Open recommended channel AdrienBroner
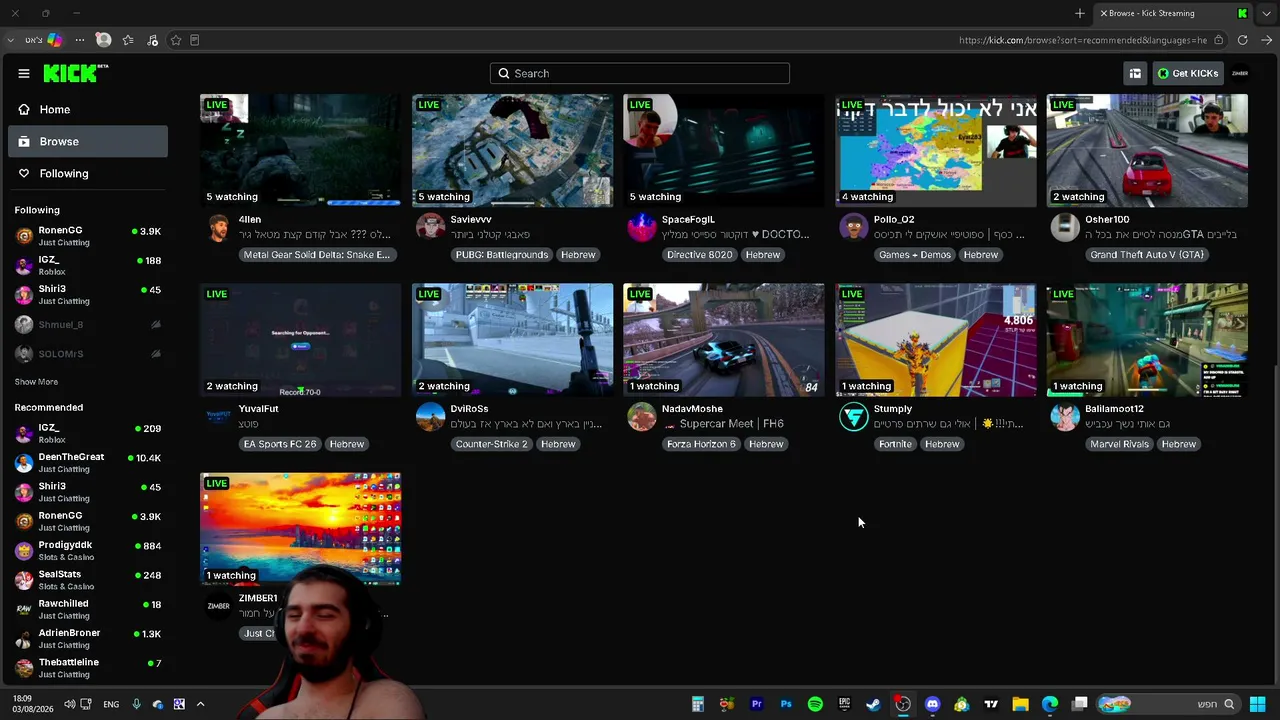The width and height of the screenshot is (1280, 720). (88, 638)
